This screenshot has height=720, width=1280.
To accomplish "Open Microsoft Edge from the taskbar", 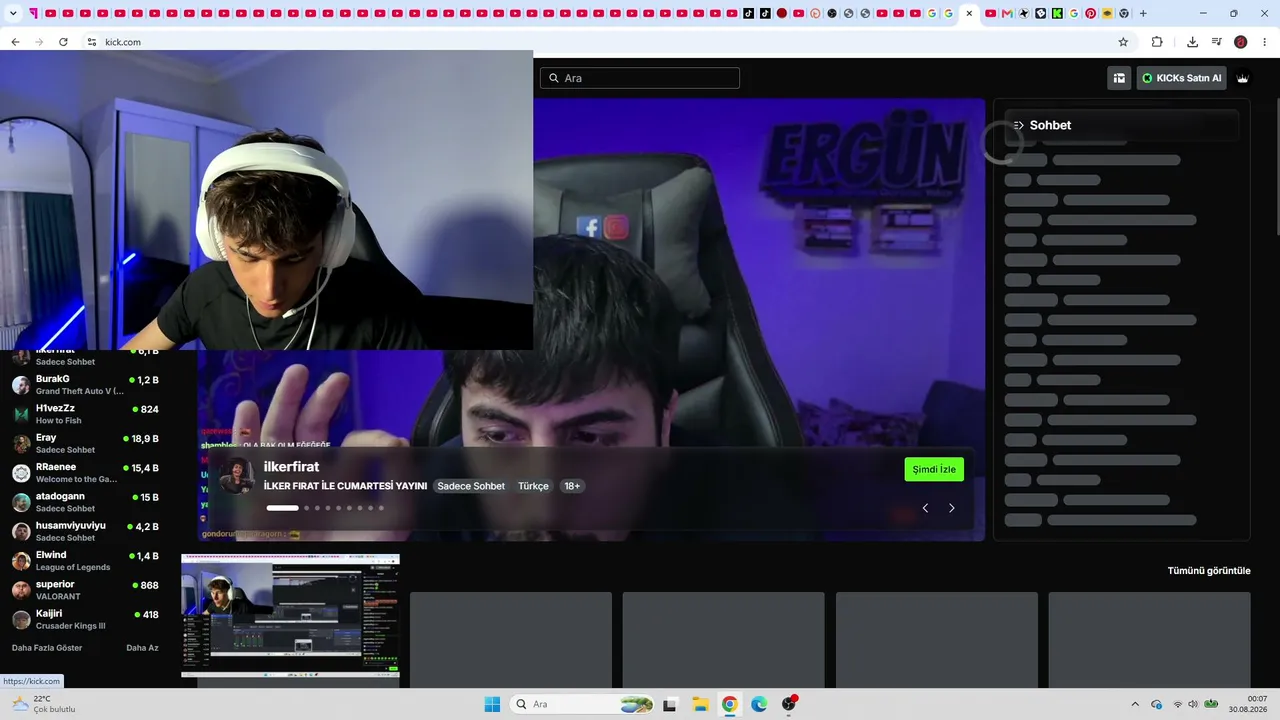I will click(759, 704).
